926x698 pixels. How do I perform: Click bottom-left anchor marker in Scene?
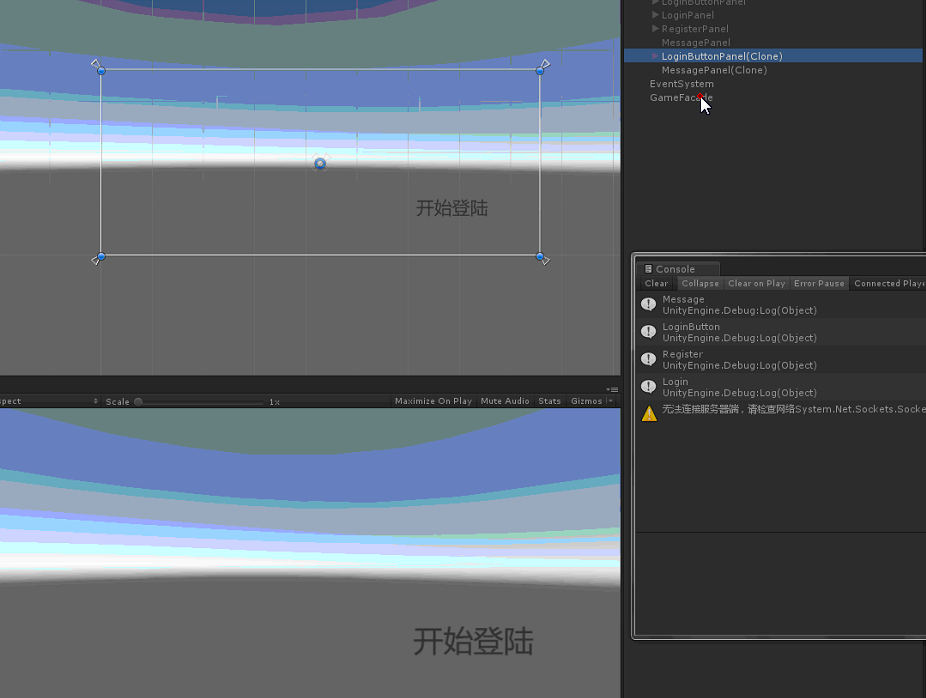tap(94, 261)
